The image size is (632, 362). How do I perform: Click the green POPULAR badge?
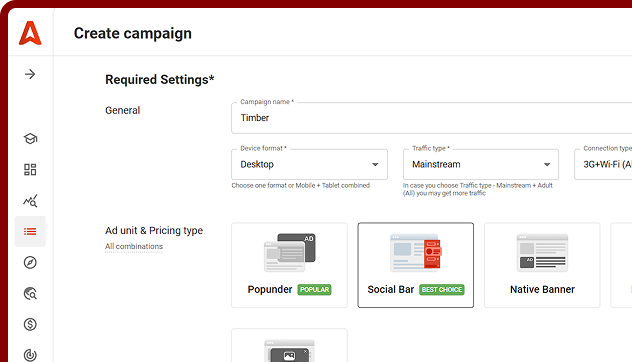tap(314, 289)
